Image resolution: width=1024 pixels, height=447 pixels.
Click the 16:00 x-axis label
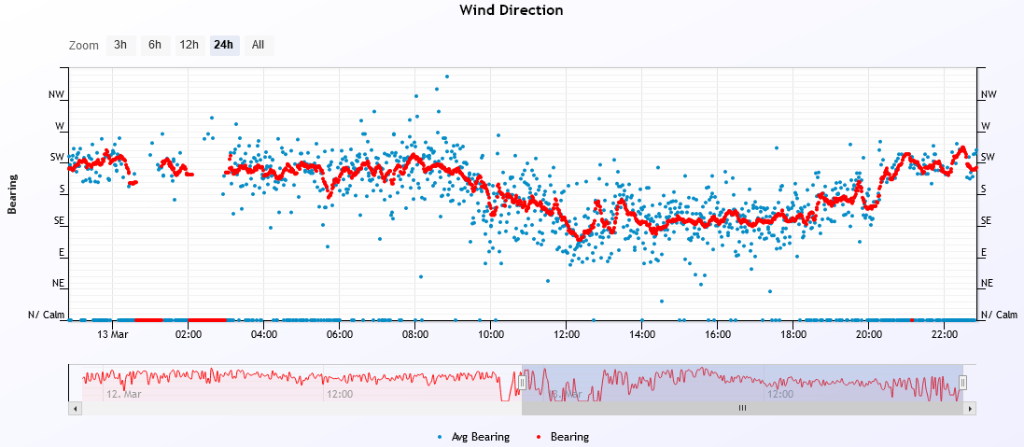(x=718, y=334)
